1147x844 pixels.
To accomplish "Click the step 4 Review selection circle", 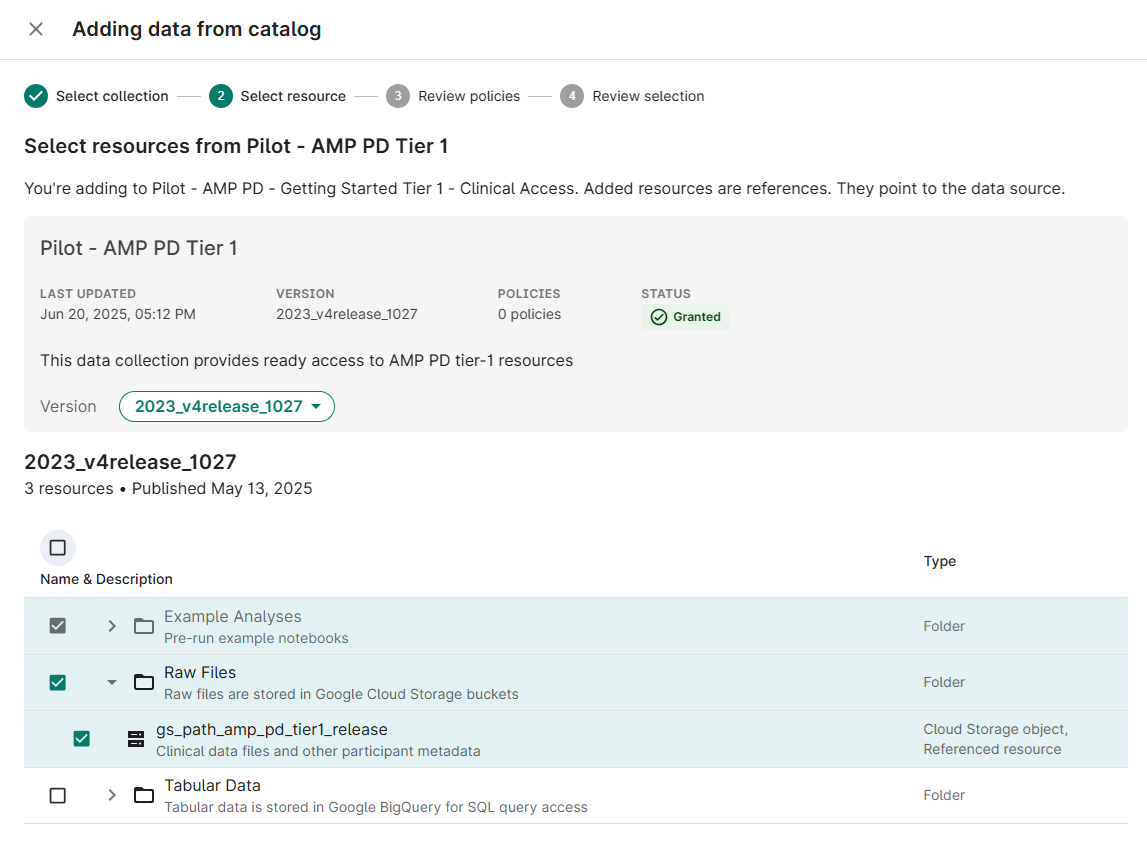I will coord(572,96).
